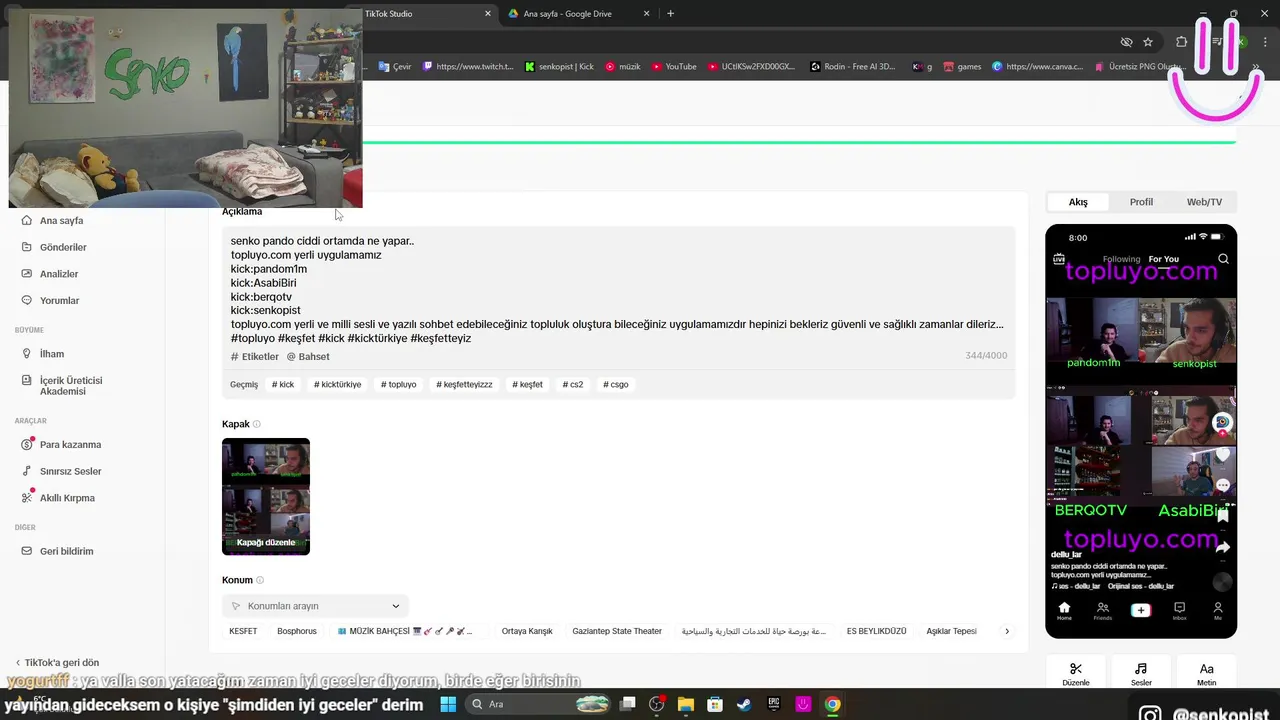Select the # csgo hashtag chip

pos(616,385)
